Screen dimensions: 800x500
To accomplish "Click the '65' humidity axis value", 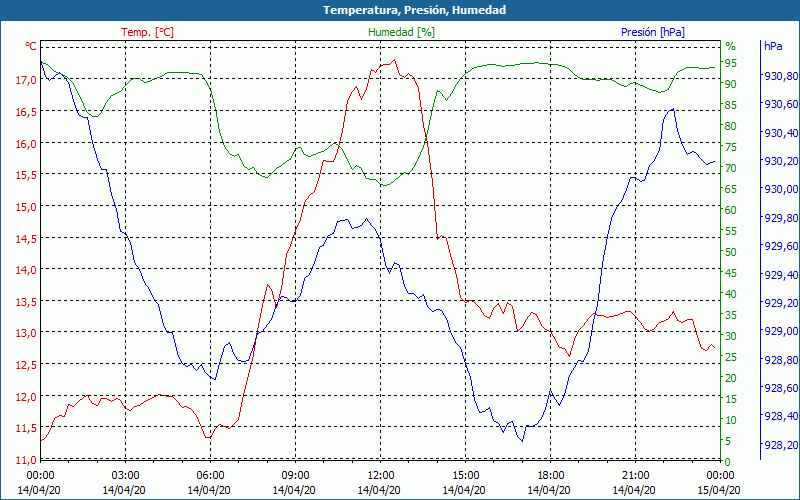I will pos(731,189).
